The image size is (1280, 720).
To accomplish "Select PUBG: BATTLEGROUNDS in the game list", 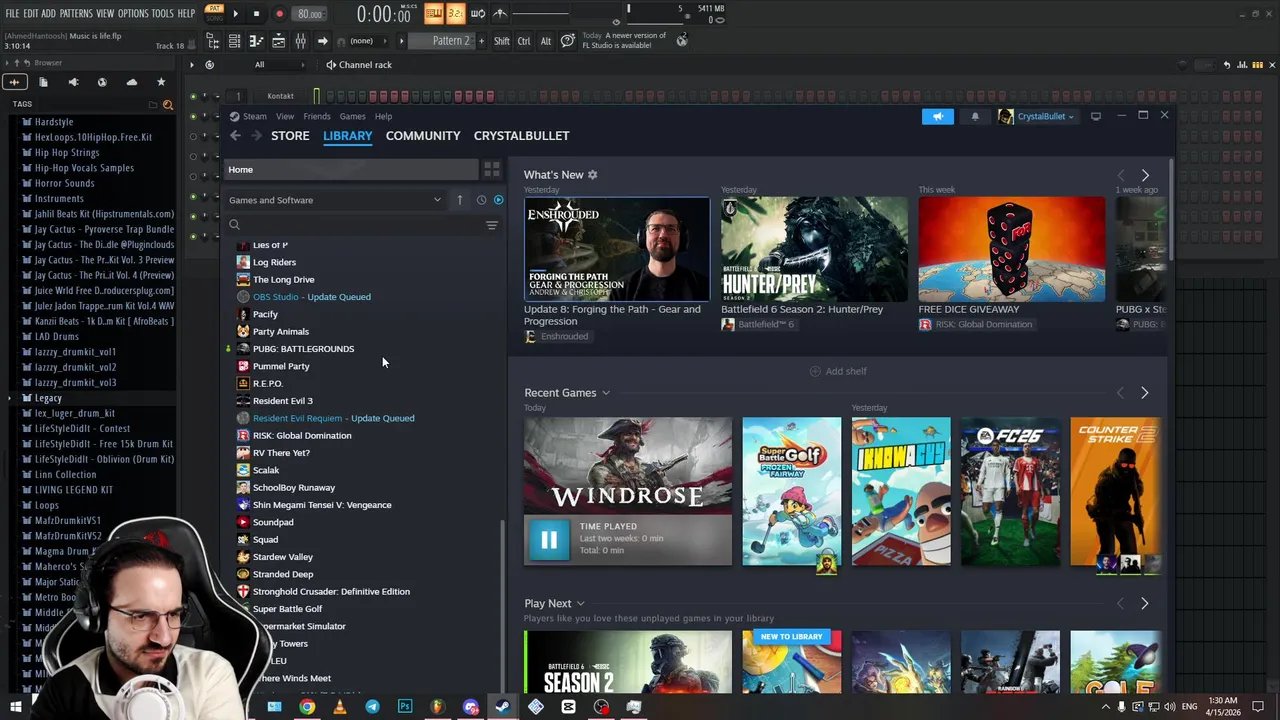I will [303, 349].
